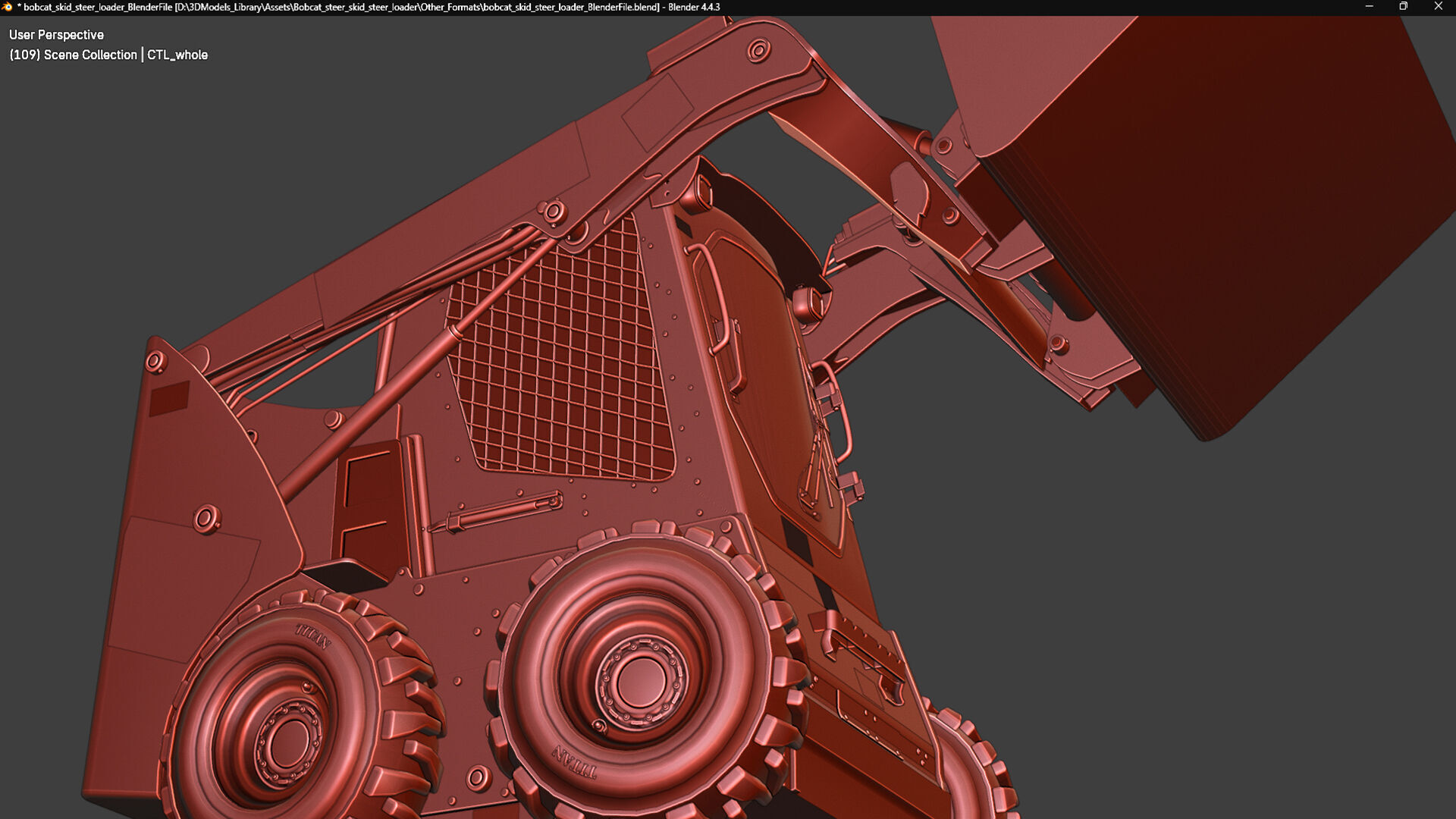This screenshot has height=819, width=1456.
Task: Select the center wheel's hub cap
Action: tap(641, 681)
